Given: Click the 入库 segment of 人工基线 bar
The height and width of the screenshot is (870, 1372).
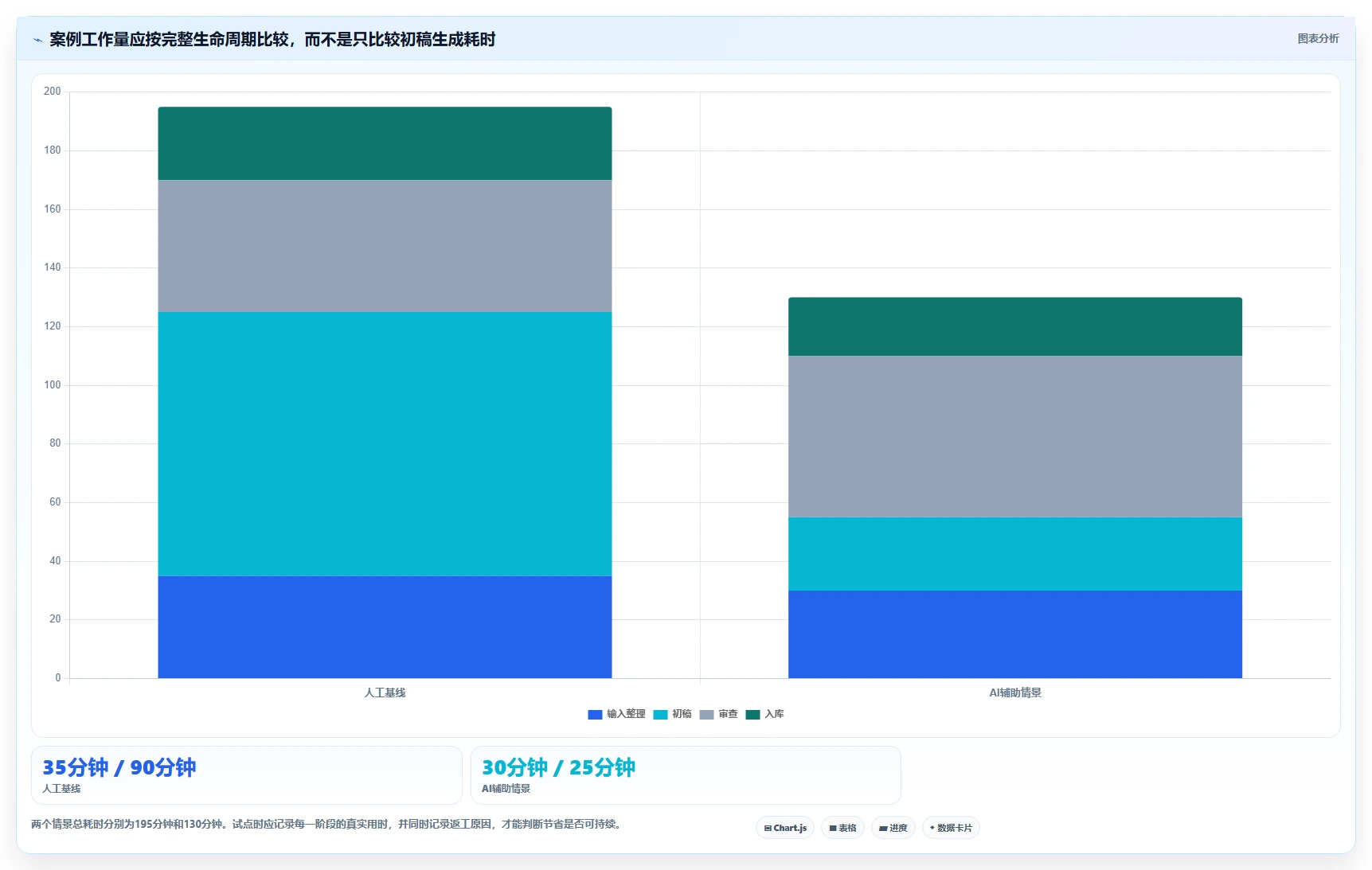Looking at the screenshot, I should pos(385,143).
